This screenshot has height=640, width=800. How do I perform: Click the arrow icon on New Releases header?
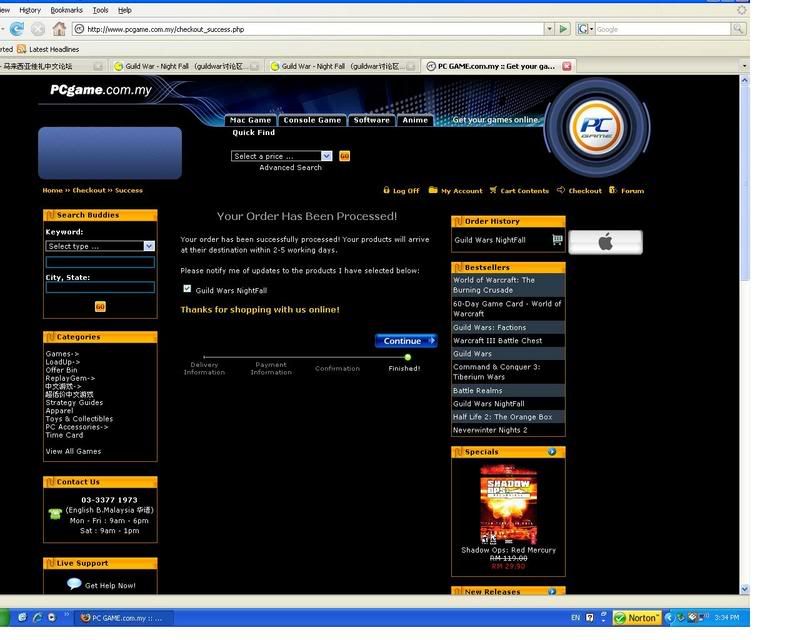pos(552,592)
